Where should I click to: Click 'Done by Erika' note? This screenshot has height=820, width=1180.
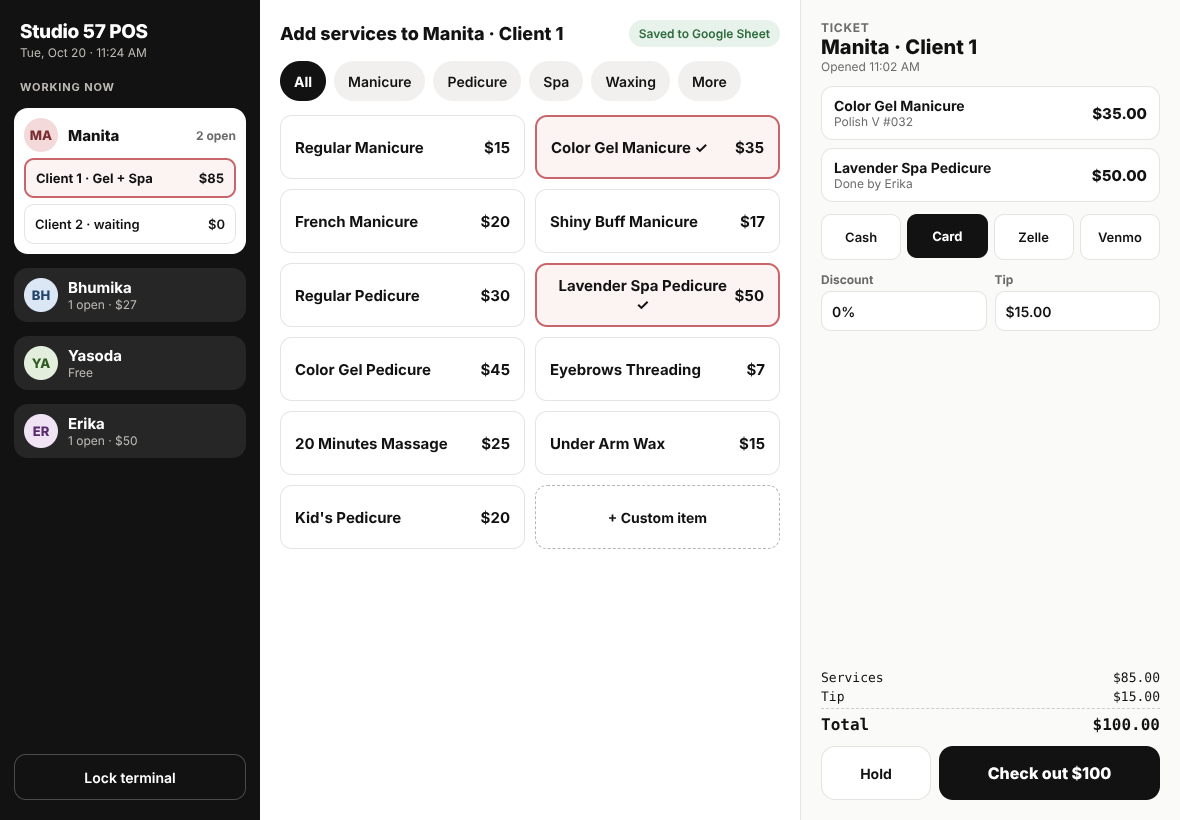point(873,184)
